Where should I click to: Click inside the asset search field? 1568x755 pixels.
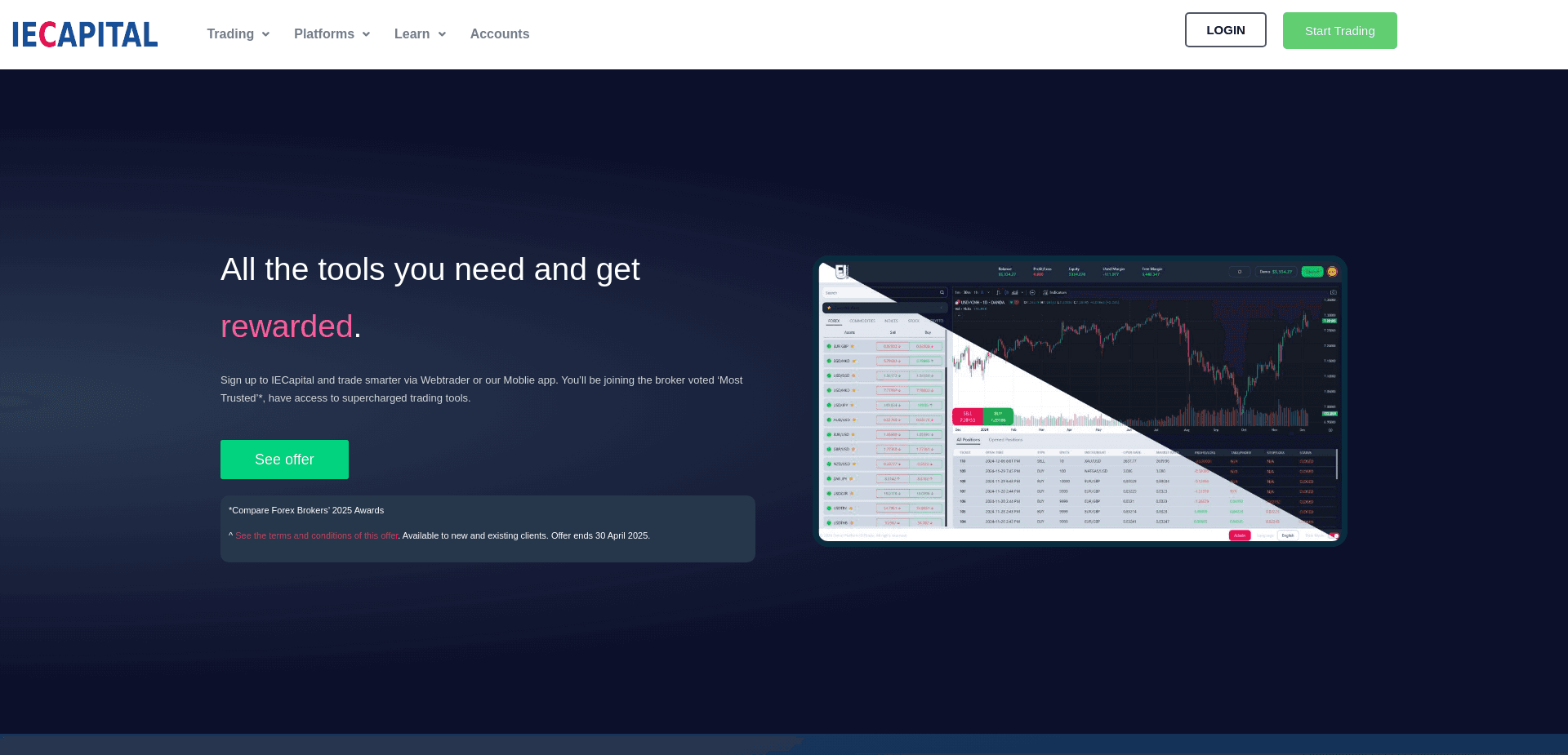coord(874,292)
